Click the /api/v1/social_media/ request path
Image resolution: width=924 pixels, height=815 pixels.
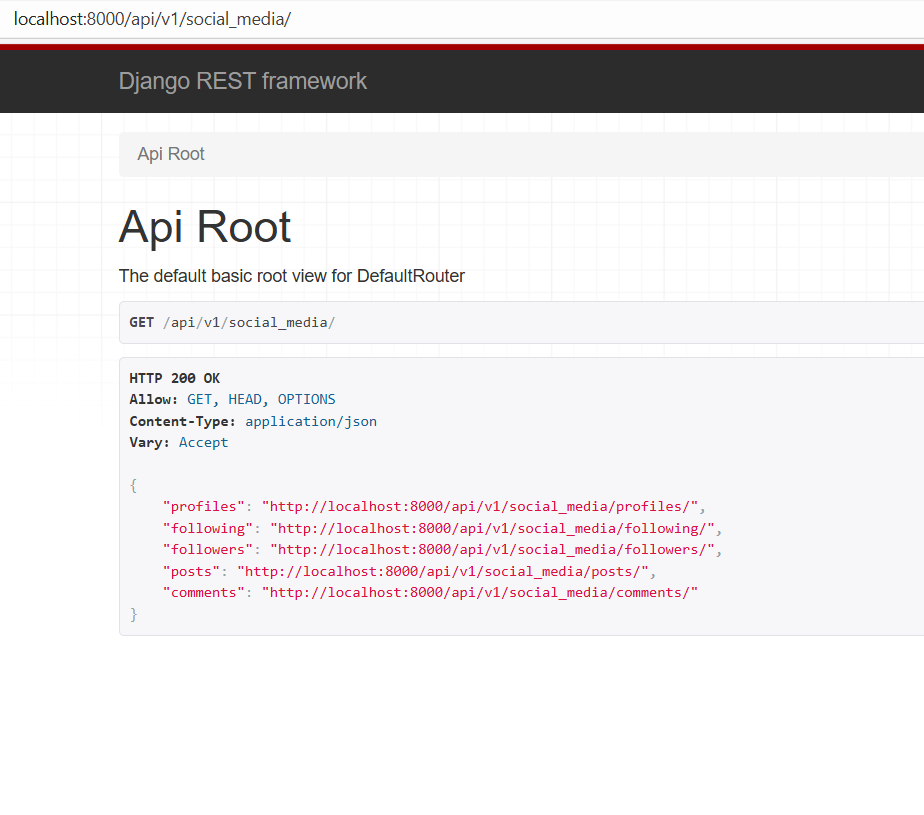(x=249, y=323)
